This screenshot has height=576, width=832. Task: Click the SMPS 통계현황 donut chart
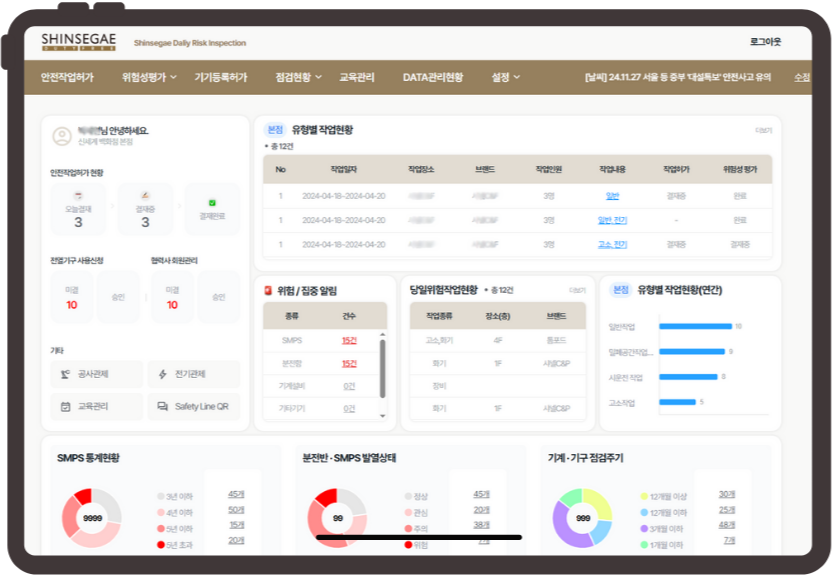92,518
